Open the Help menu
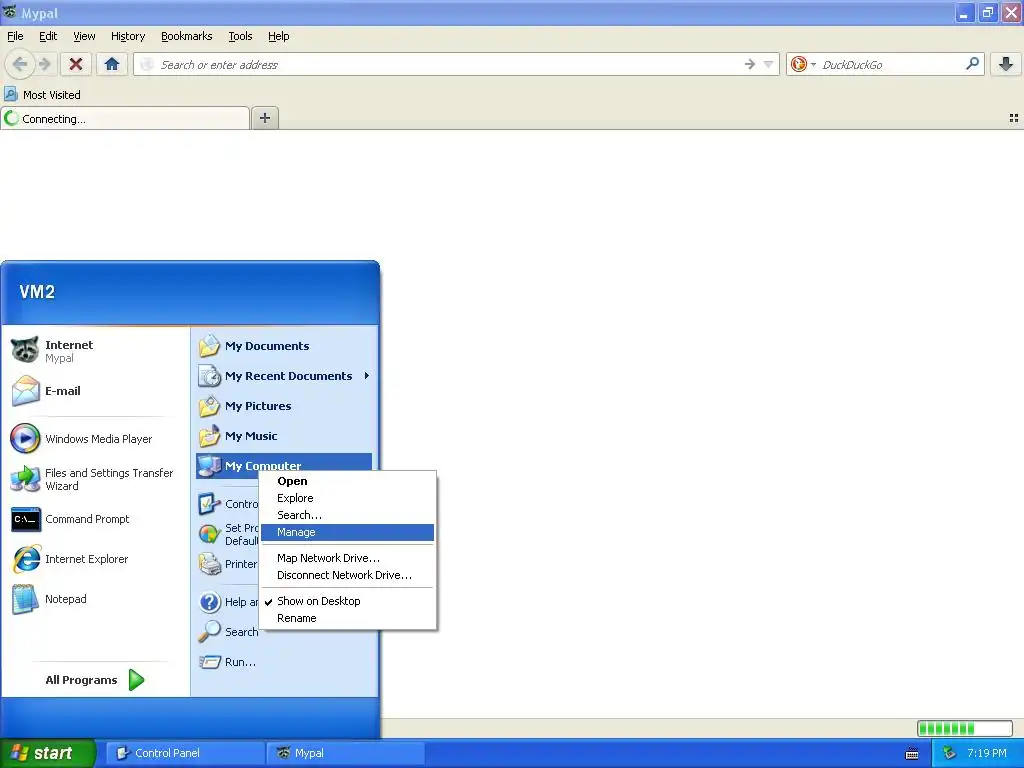 [278, 36]
